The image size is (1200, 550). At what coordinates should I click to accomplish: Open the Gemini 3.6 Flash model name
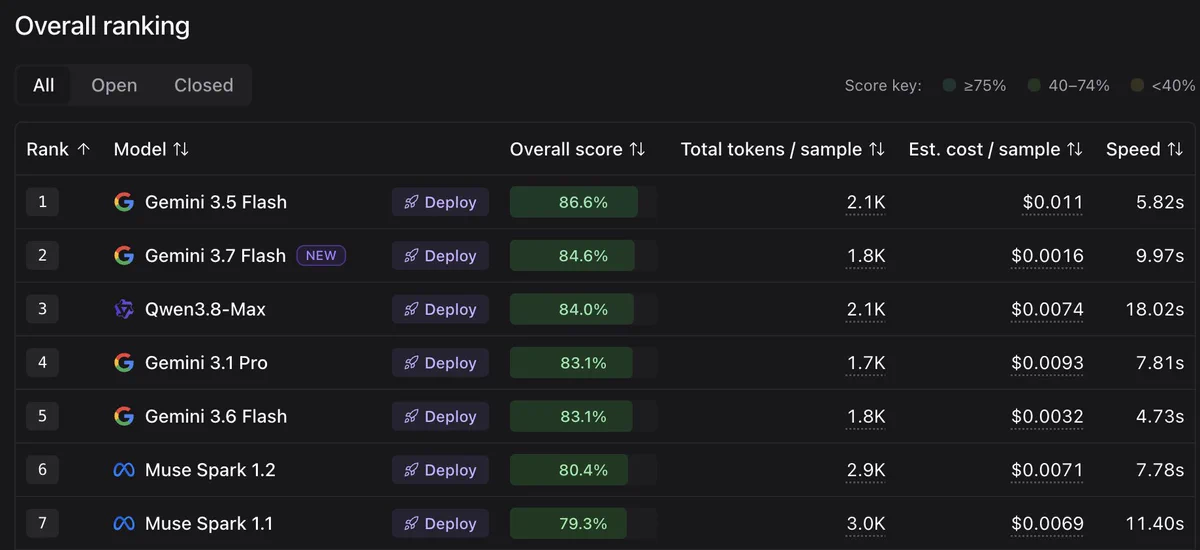coord(216,416)
